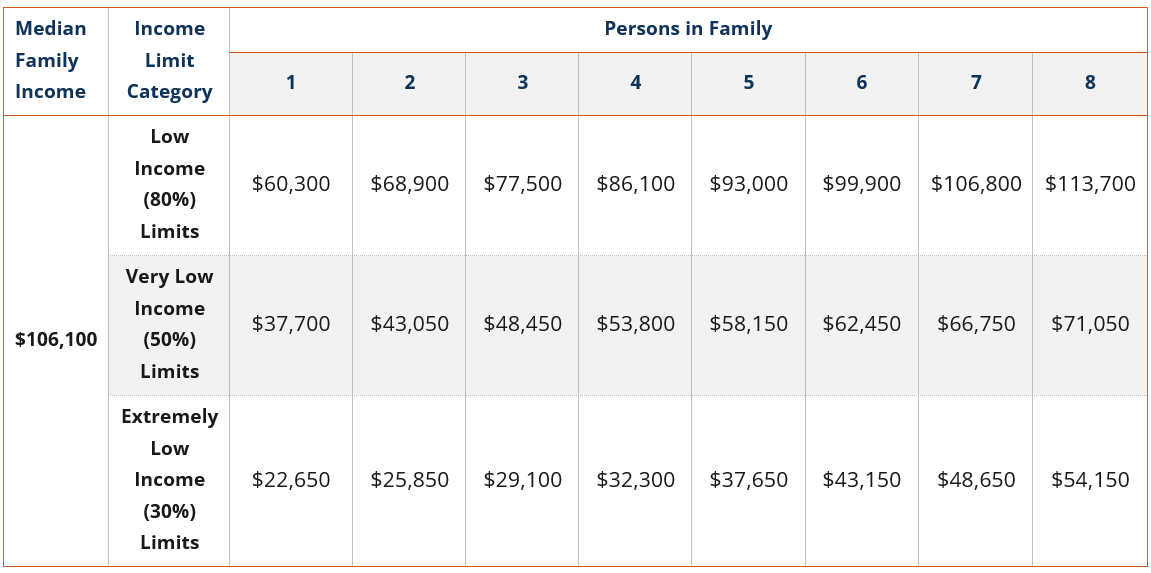Select the $32,300 cell

coord(635,480)
